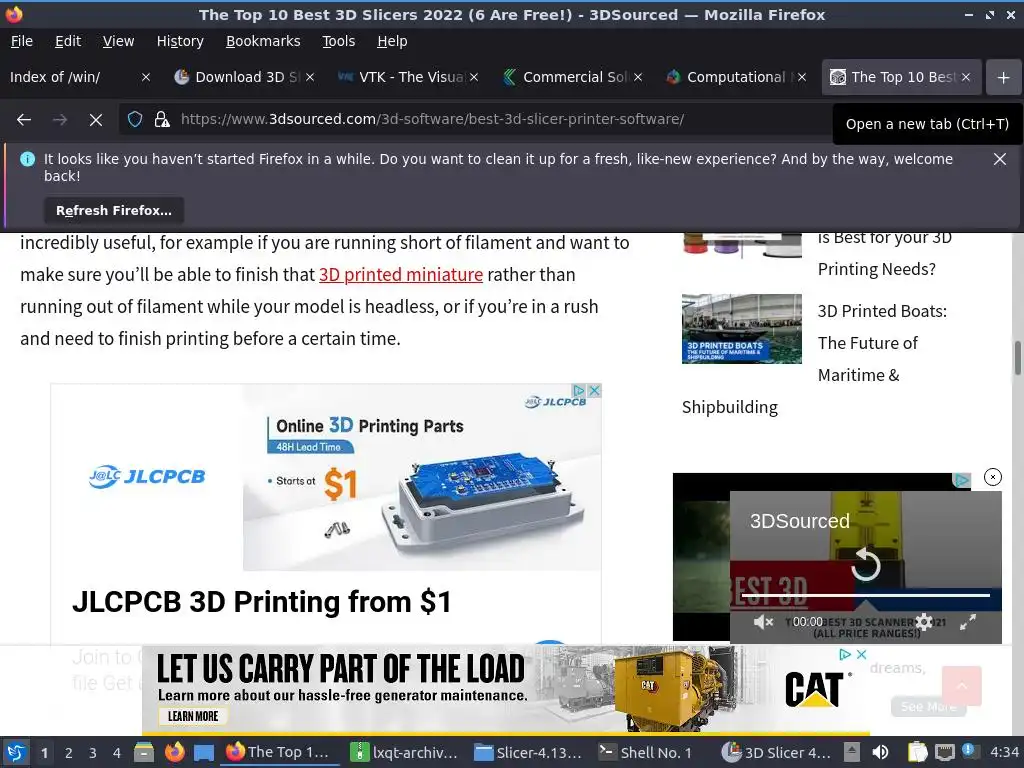1024x768 pixels.
Task: Click the CAT logo in banner
Action: click(x=814, y=690)
